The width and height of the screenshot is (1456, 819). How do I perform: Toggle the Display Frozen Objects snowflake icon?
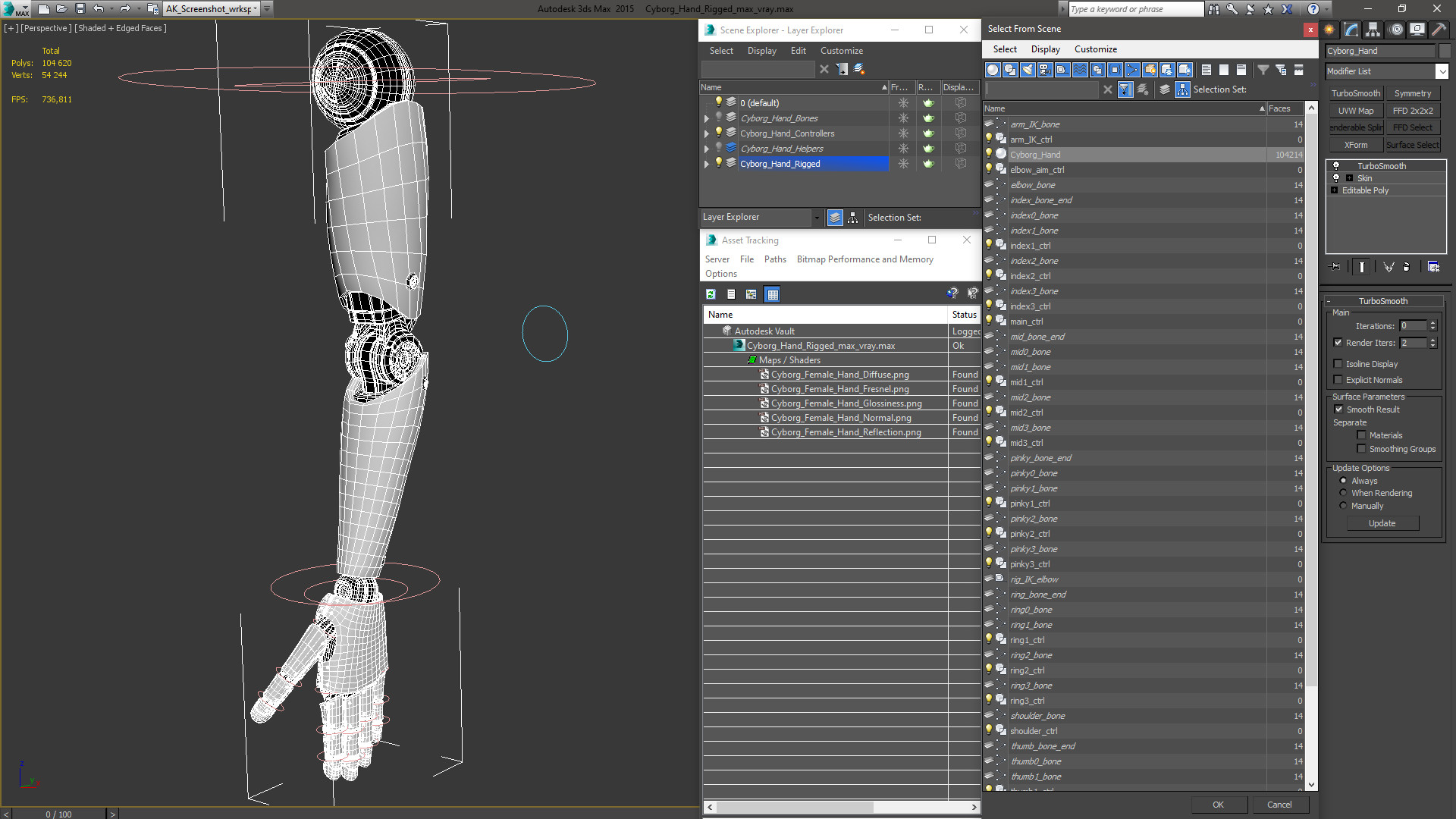1167,70
